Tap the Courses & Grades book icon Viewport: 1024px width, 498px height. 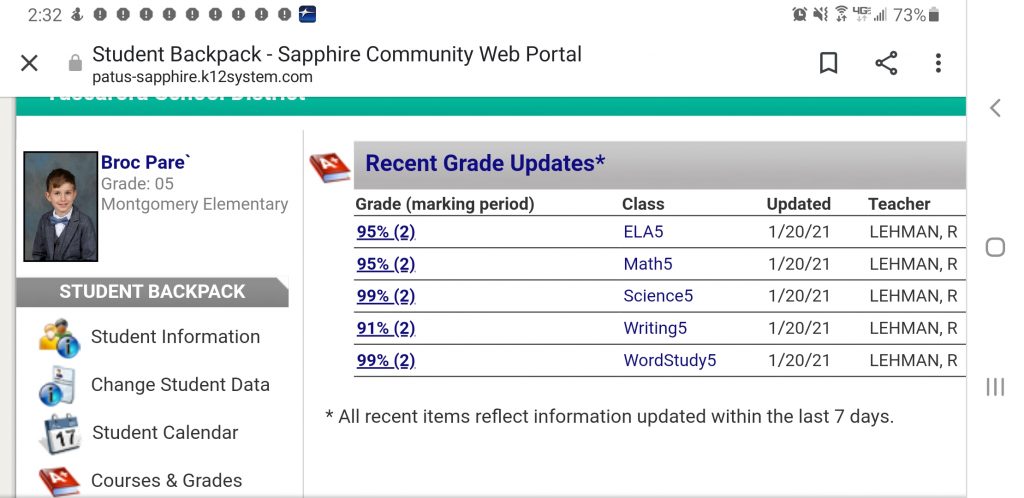click(x=58, y=481)
